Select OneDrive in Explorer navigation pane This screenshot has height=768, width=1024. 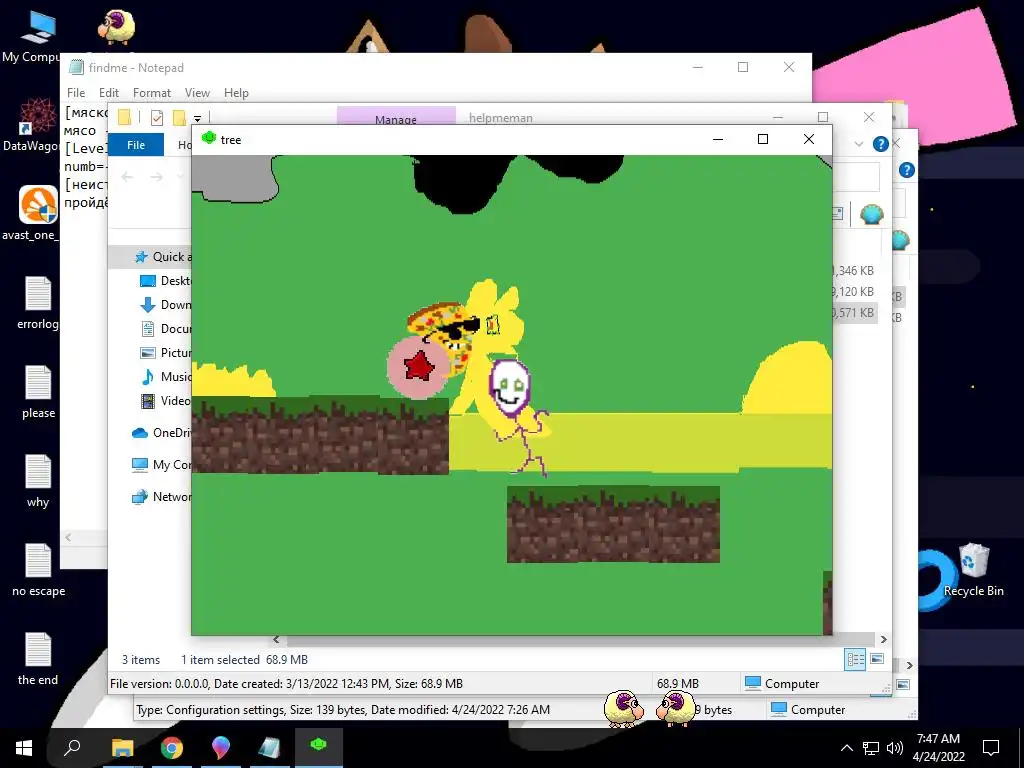[x=161, y=432]
